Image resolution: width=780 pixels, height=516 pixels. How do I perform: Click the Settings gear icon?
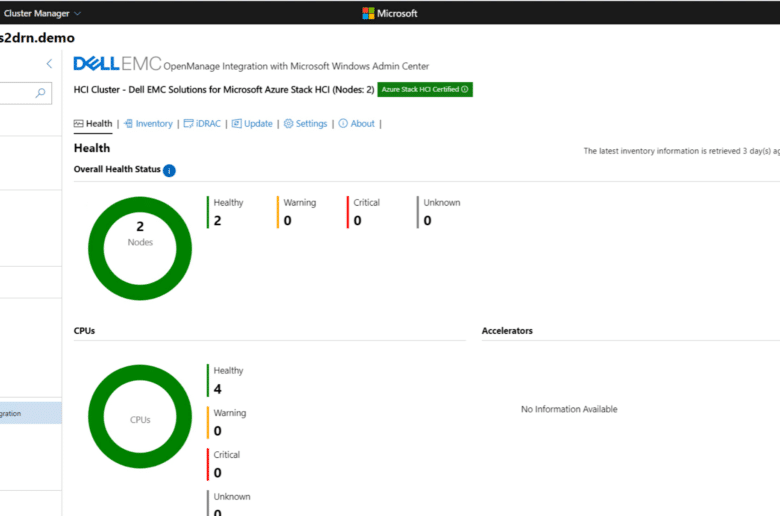tap(289, 124)
